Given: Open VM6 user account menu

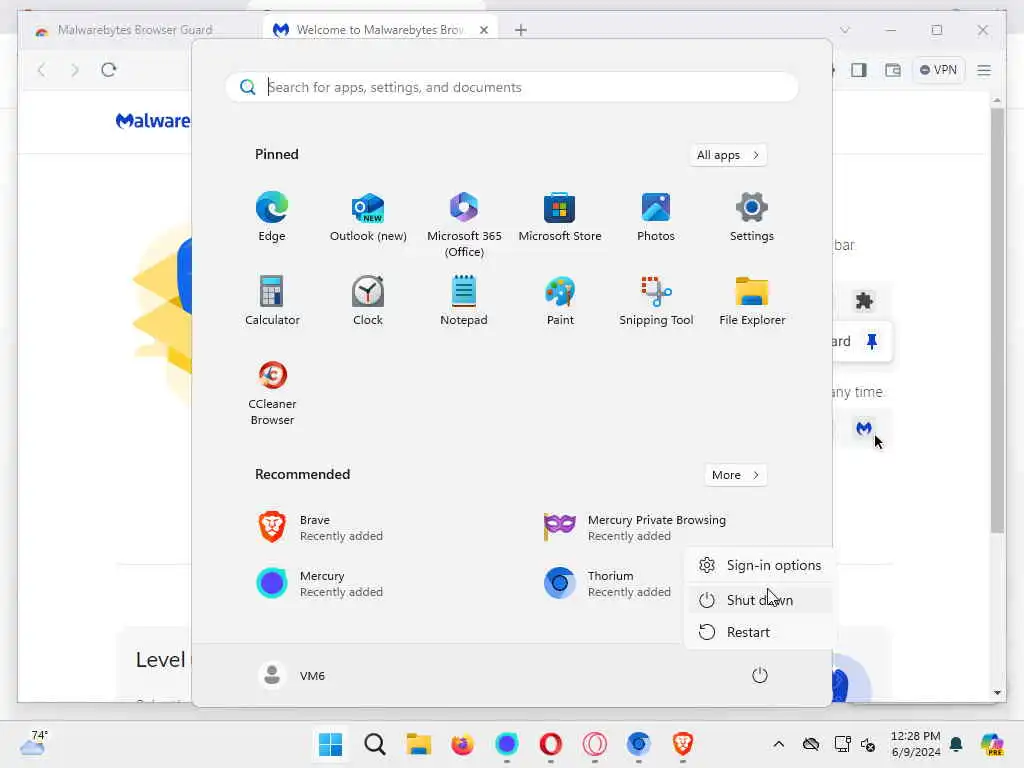Looking at the screenshot, I should point(291,675).
